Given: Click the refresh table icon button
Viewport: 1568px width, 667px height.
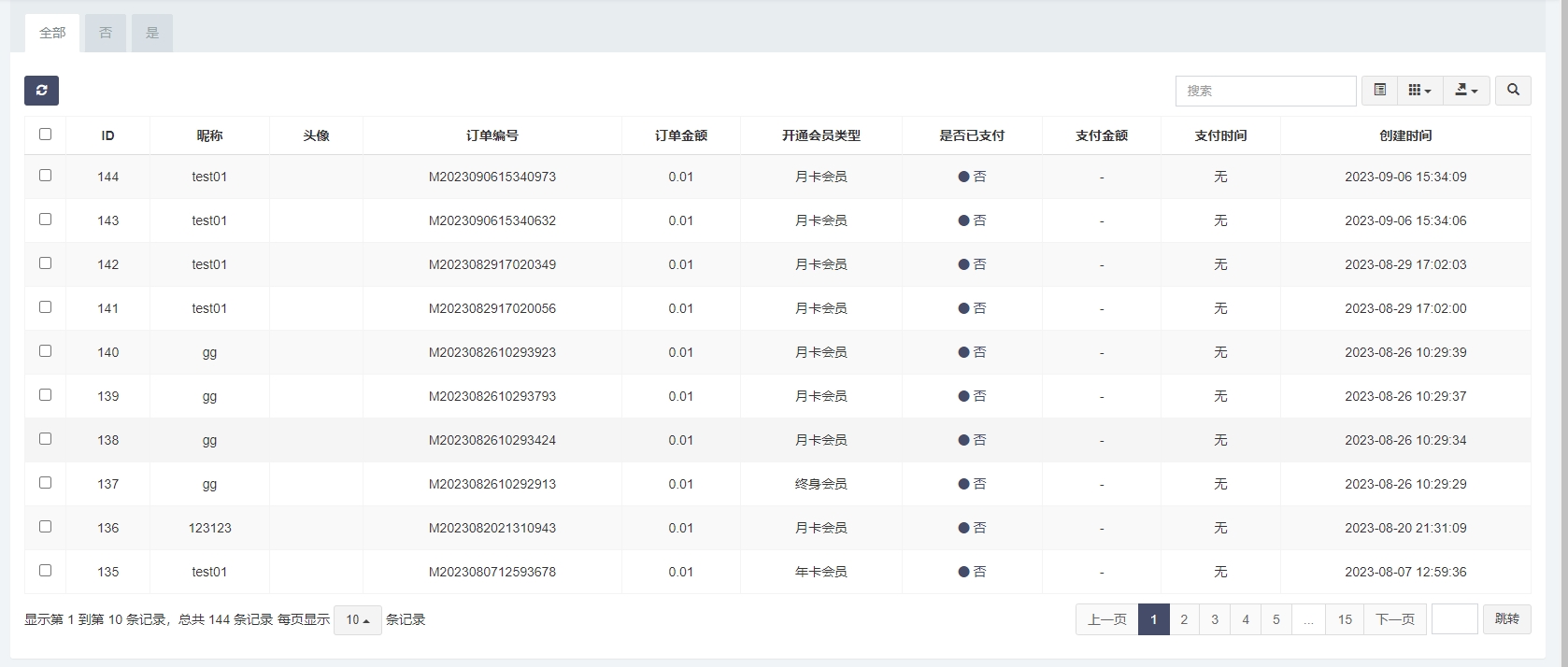Looking at the screenshot, I should pos(41,91).
